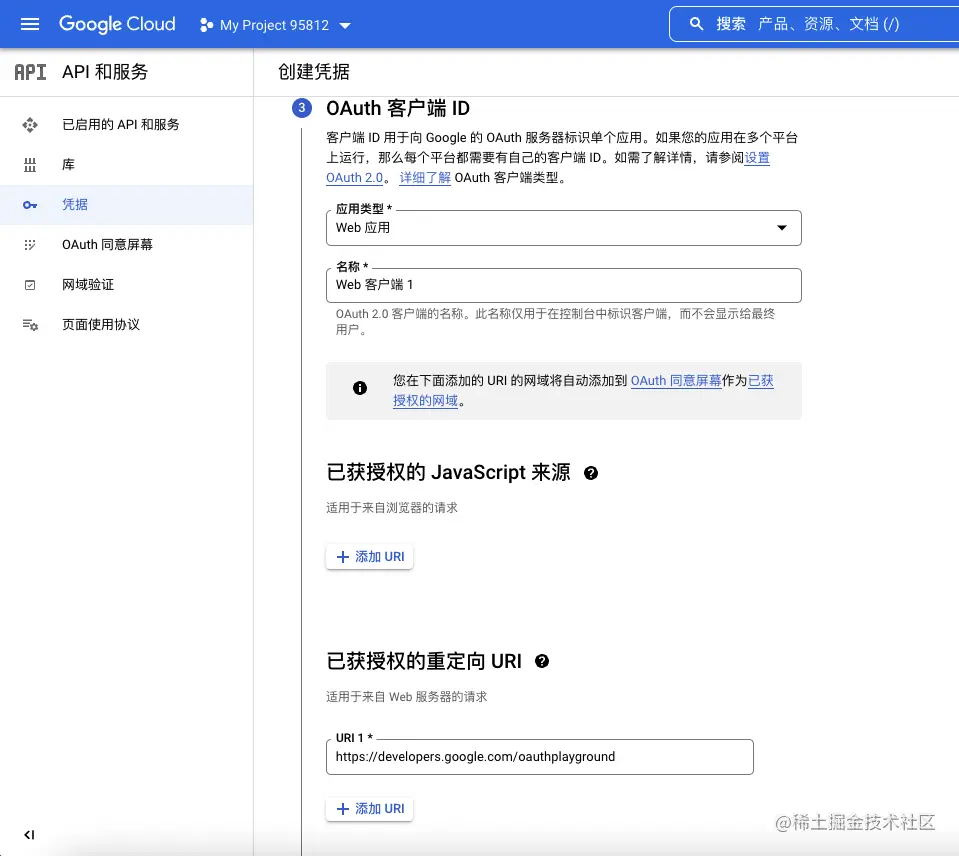Click 添加 URI under 重定向 URI
The image size is (959, 856).
point(369,808)
